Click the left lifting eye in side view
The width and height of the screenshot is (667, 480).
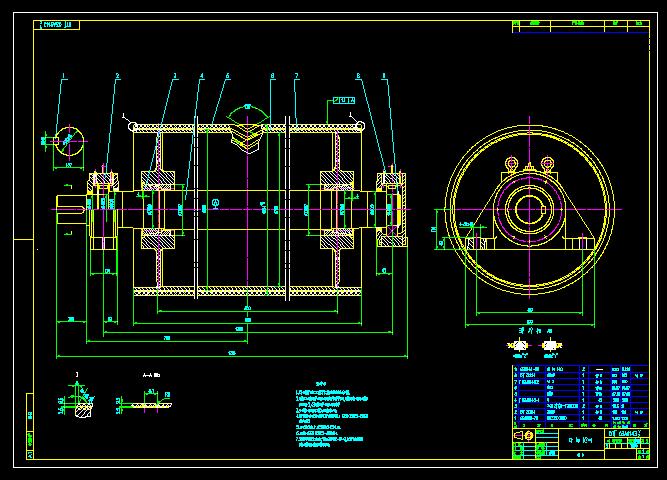pyautogui.click(x=510, y=164)
